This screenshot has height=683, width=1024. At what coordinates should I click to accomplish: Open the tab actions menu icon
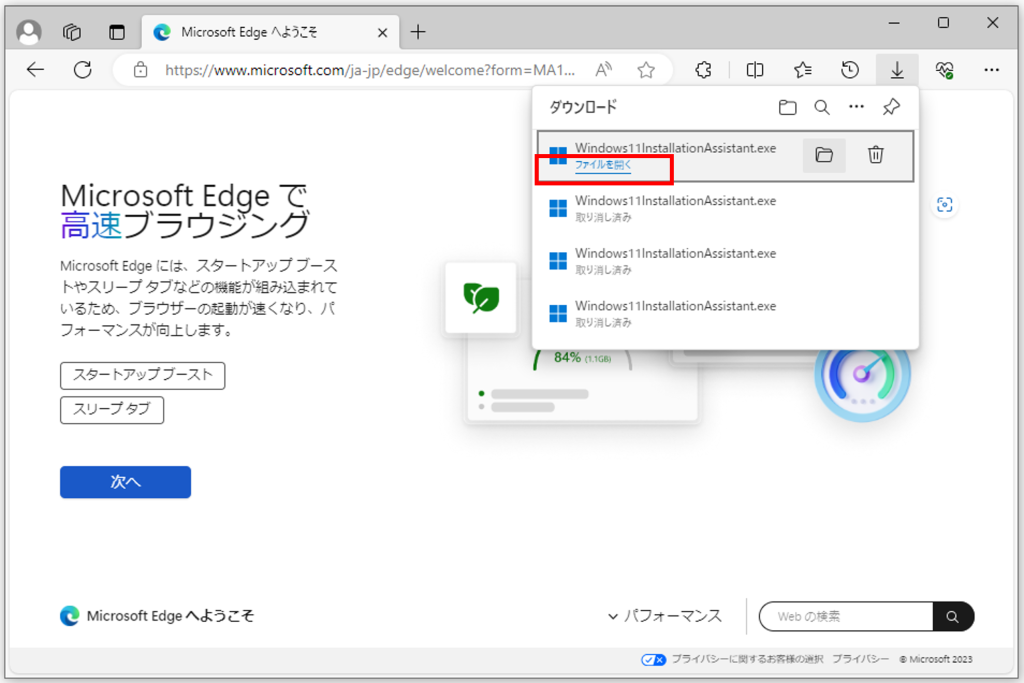(117, 31)
